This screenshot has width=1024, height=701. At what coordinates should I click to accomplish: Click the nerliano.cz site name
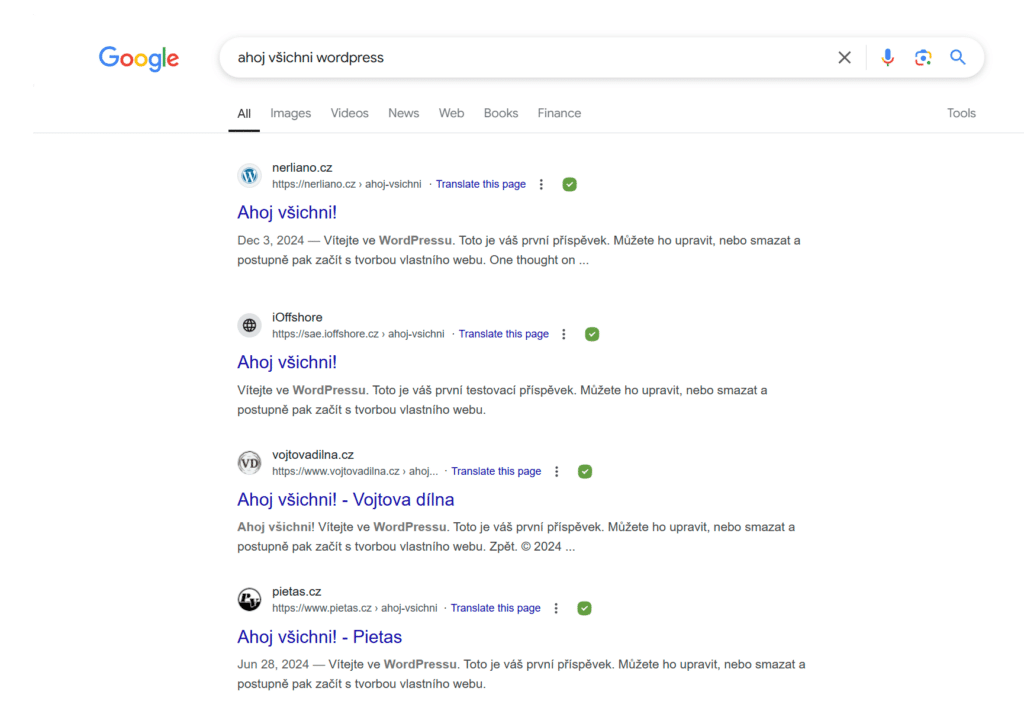point(302,168)
